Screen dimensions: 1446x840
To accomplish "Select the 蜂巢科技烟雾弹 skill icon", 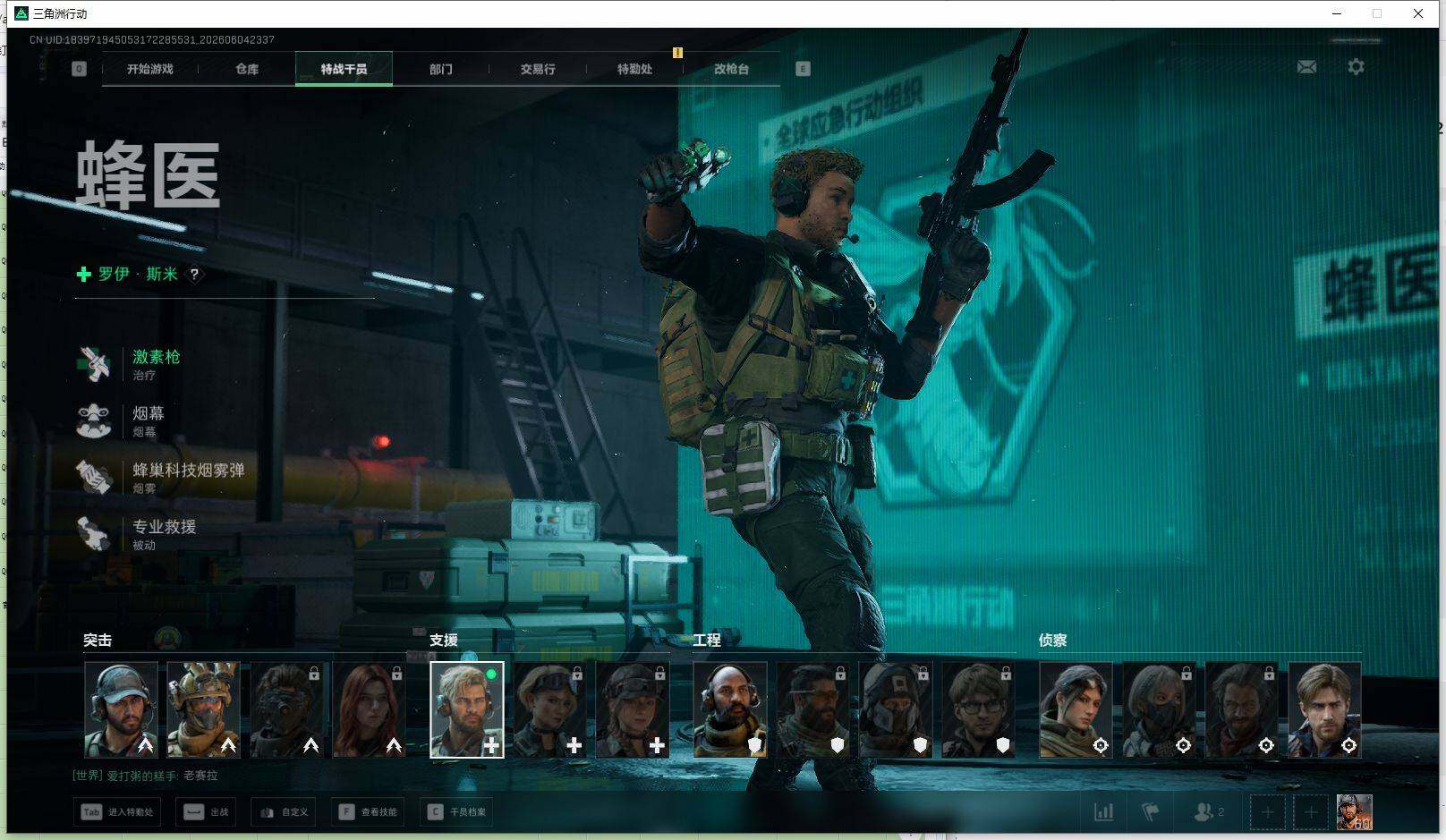I will pyautogui.click(x=94, y=477).
